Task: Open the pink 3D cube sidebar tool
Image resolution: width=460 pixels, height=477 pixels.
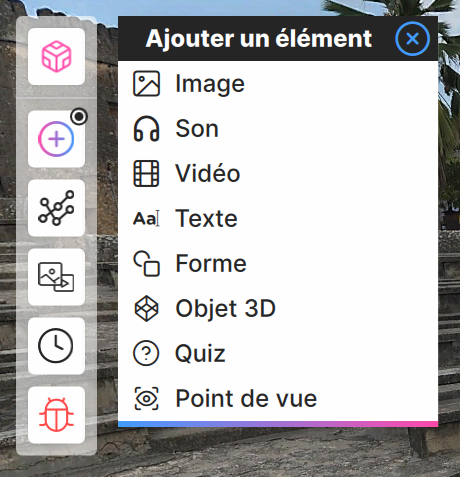Action: (x=56, y=56)
